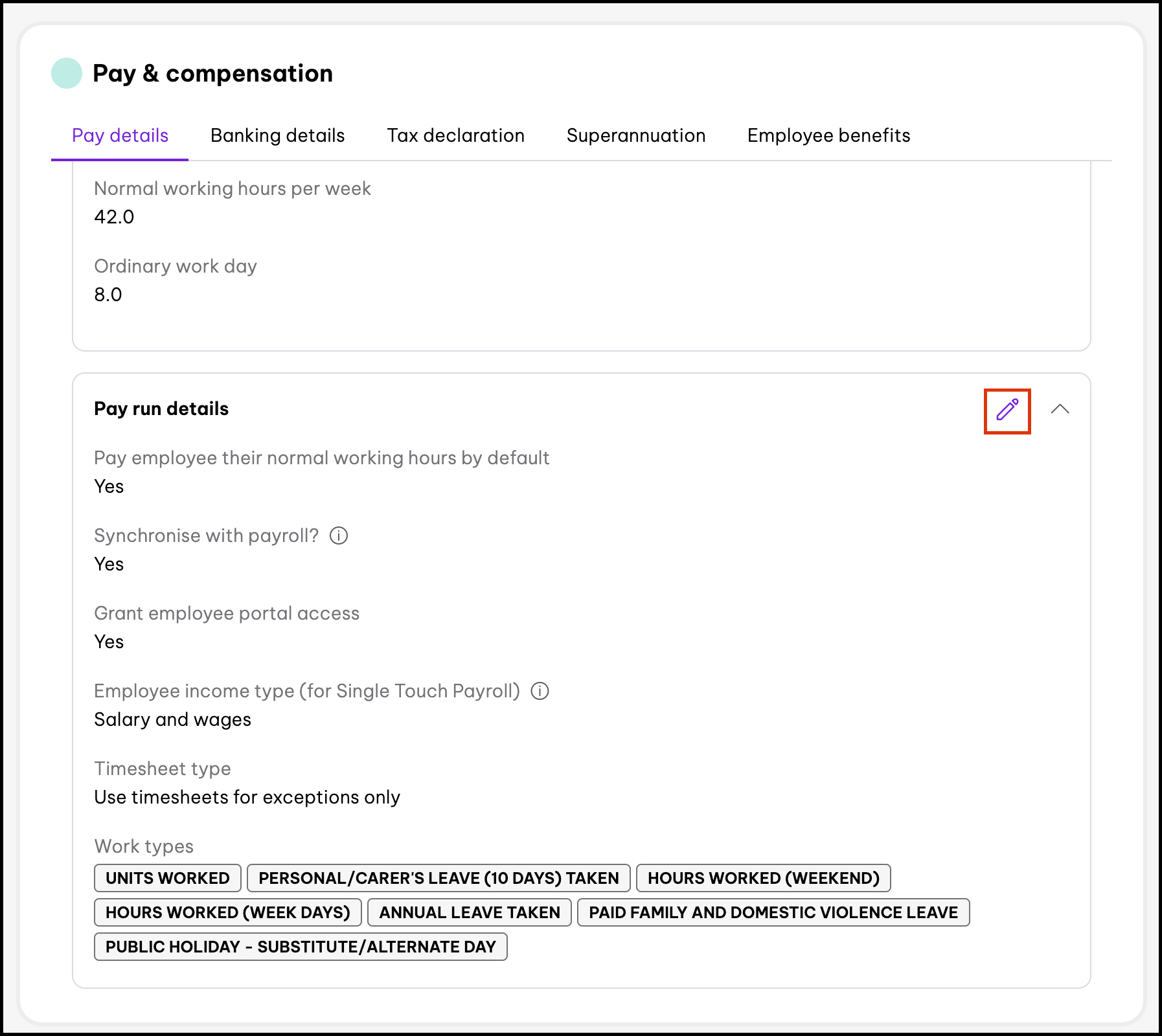The width and height of the screenshot is (1162, 1036).
Task: Click Paid Family and Domestic Violence Leave tag
Action: [x=773, y=912]
